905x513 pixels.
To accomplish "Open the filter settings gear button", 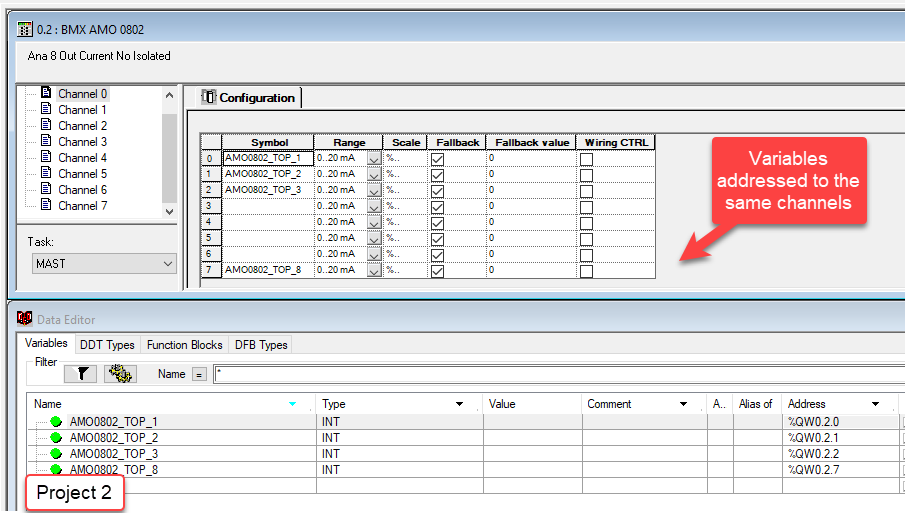I will tap(120, 374).
